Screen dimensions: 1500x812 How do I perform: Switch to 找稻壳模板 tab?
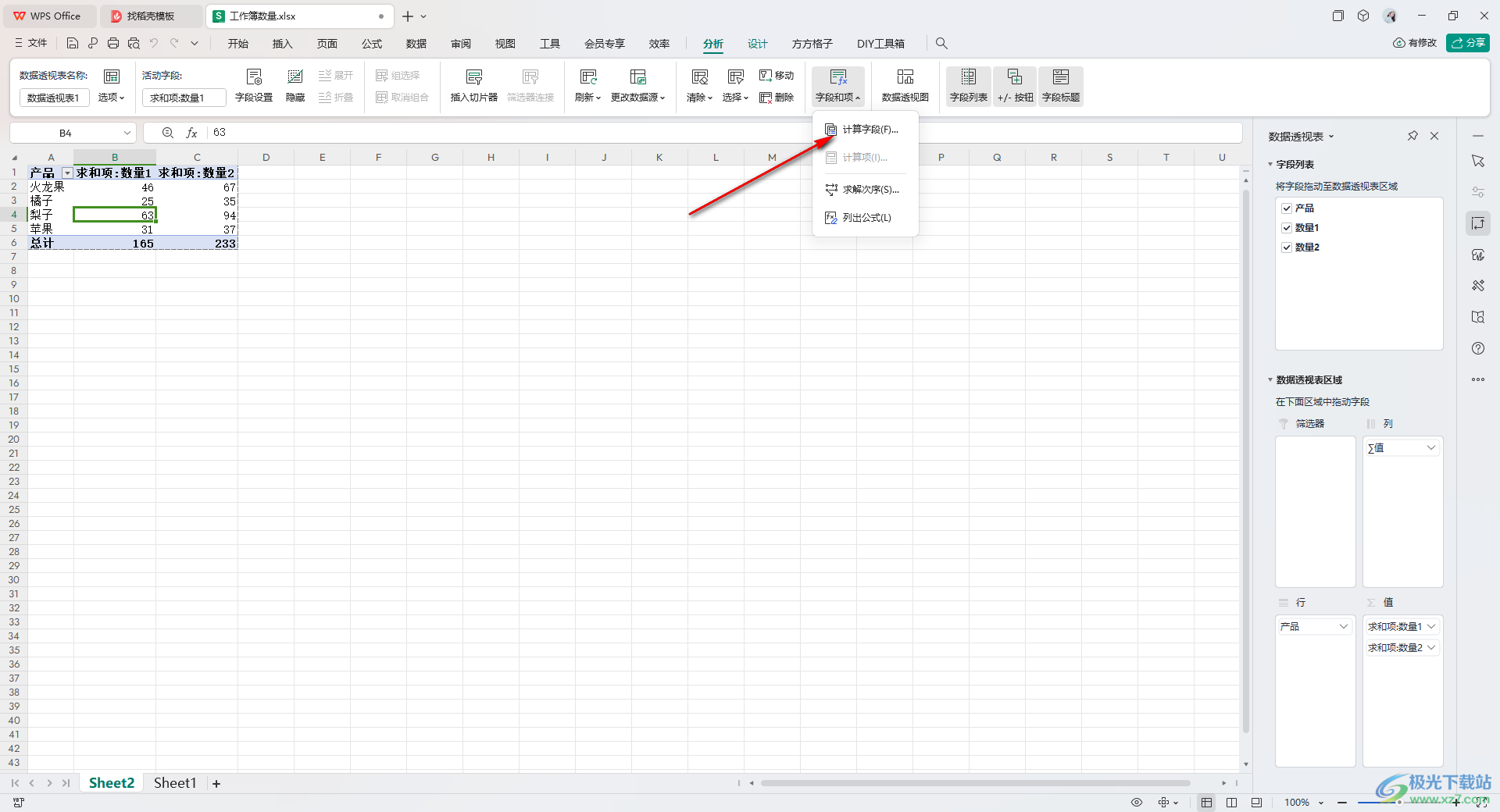point(151,16)
